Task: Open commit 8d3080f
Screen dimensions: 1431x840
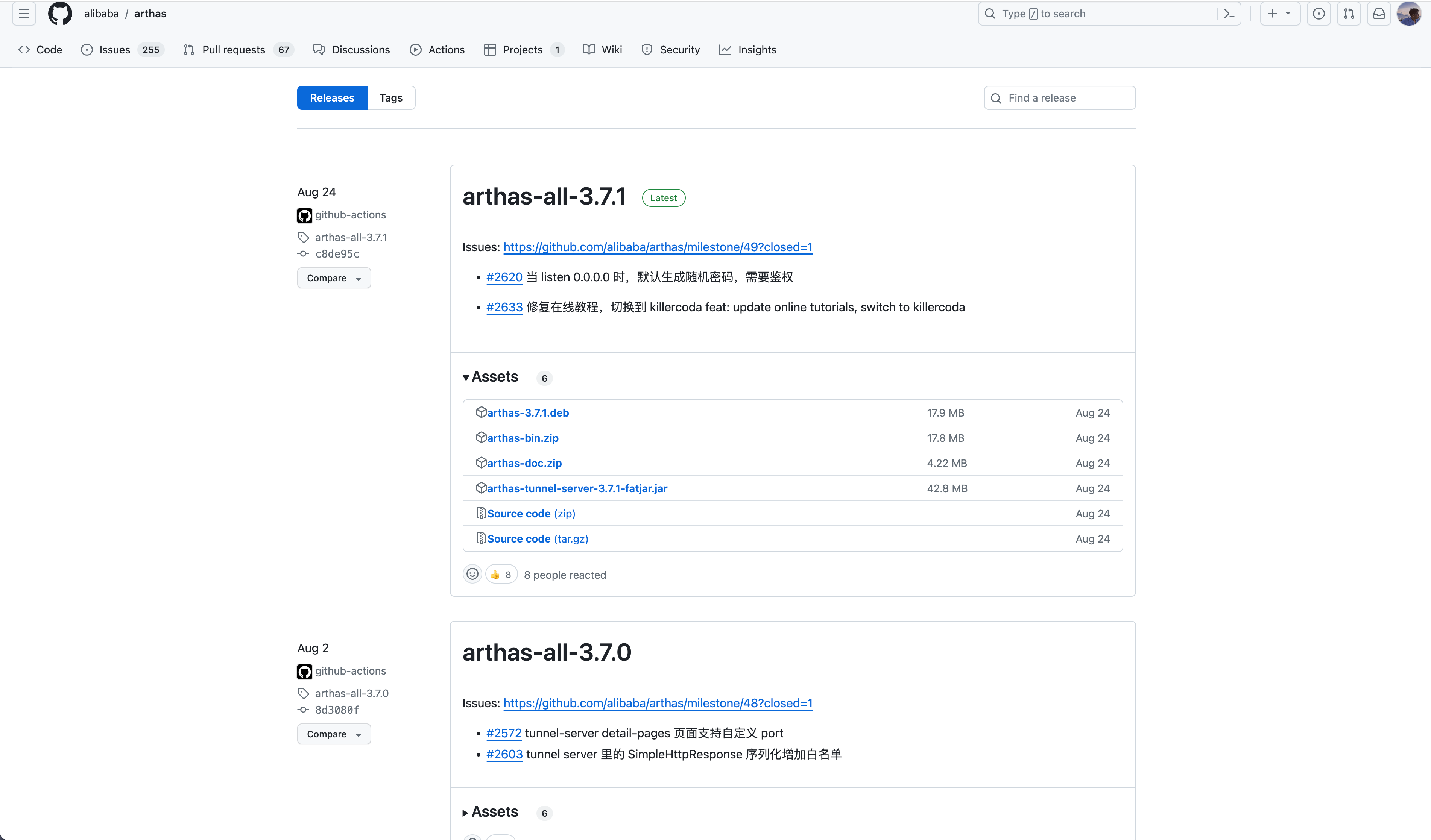Action: [x=337, y=710]
